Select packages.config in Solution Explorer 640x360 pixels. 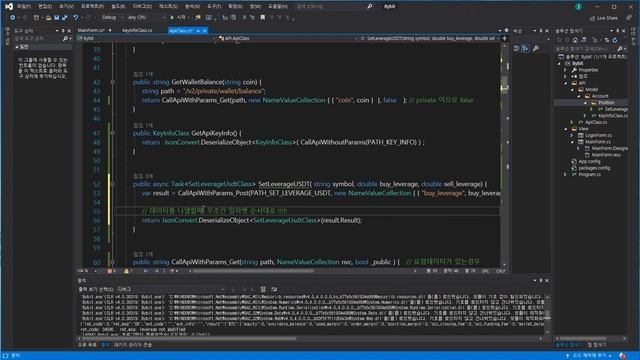click(594, 168)
